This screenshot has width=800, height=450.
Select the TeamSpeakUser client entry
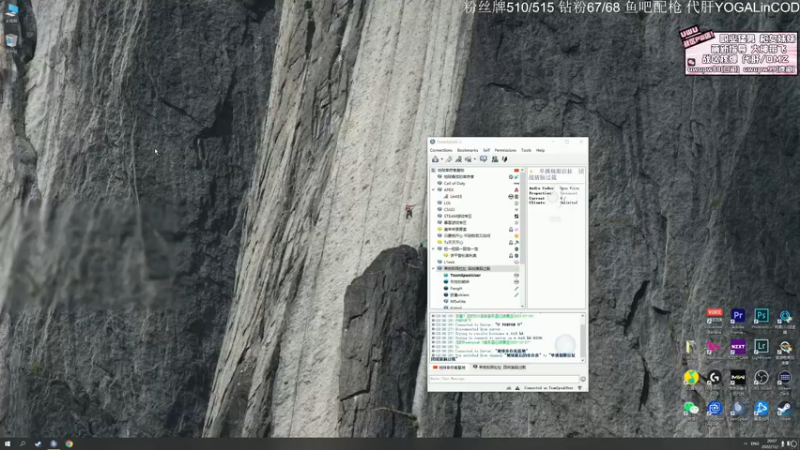tap(465, 276)
